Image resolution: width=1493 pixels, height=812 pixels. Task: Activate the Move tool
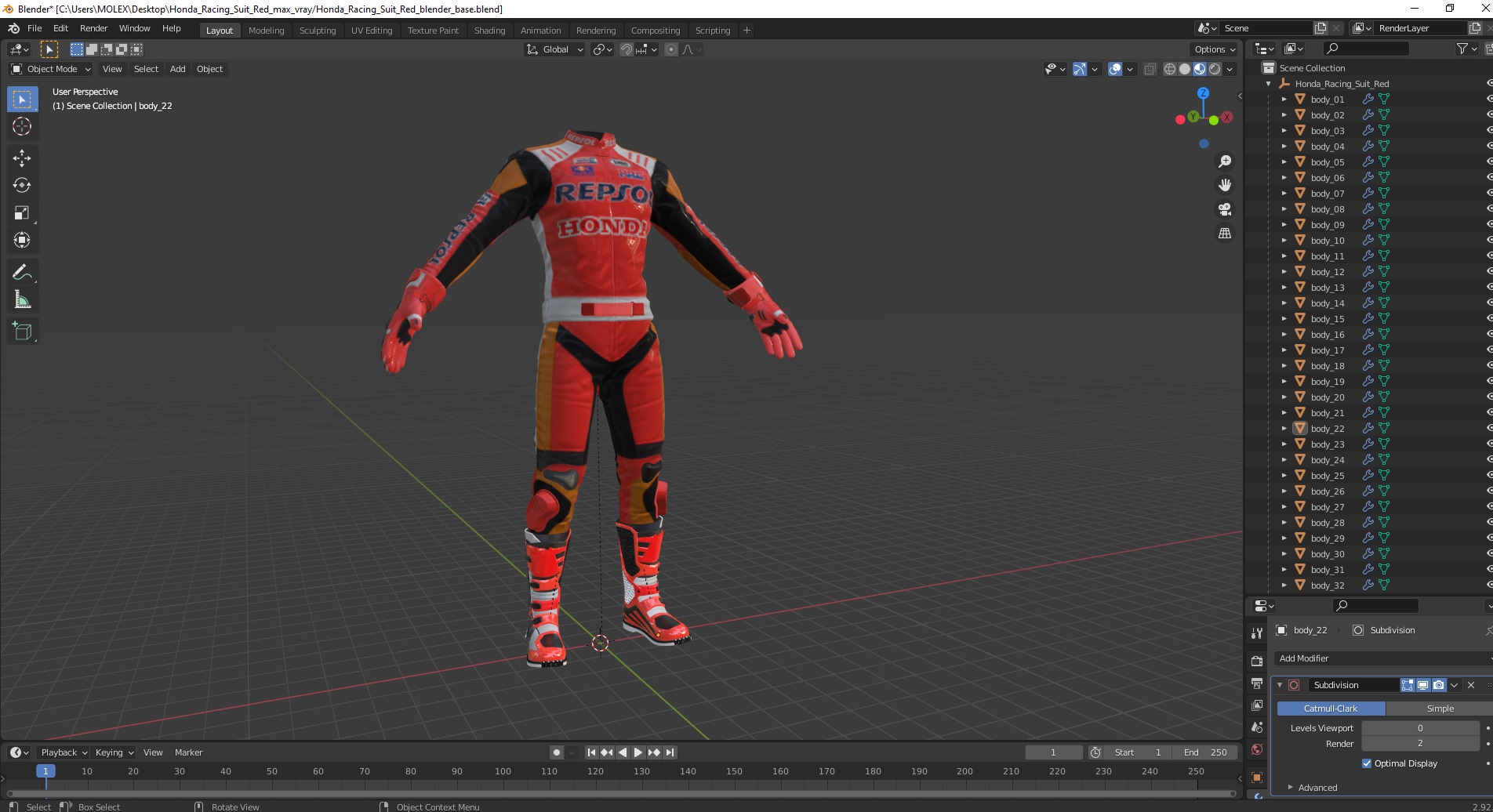[x=22, y=158]
